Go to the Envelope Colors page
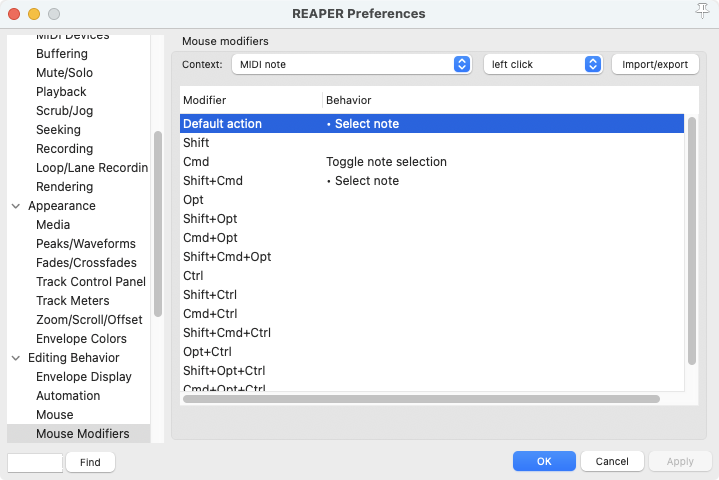719x480 pixels. pos(81,339)
